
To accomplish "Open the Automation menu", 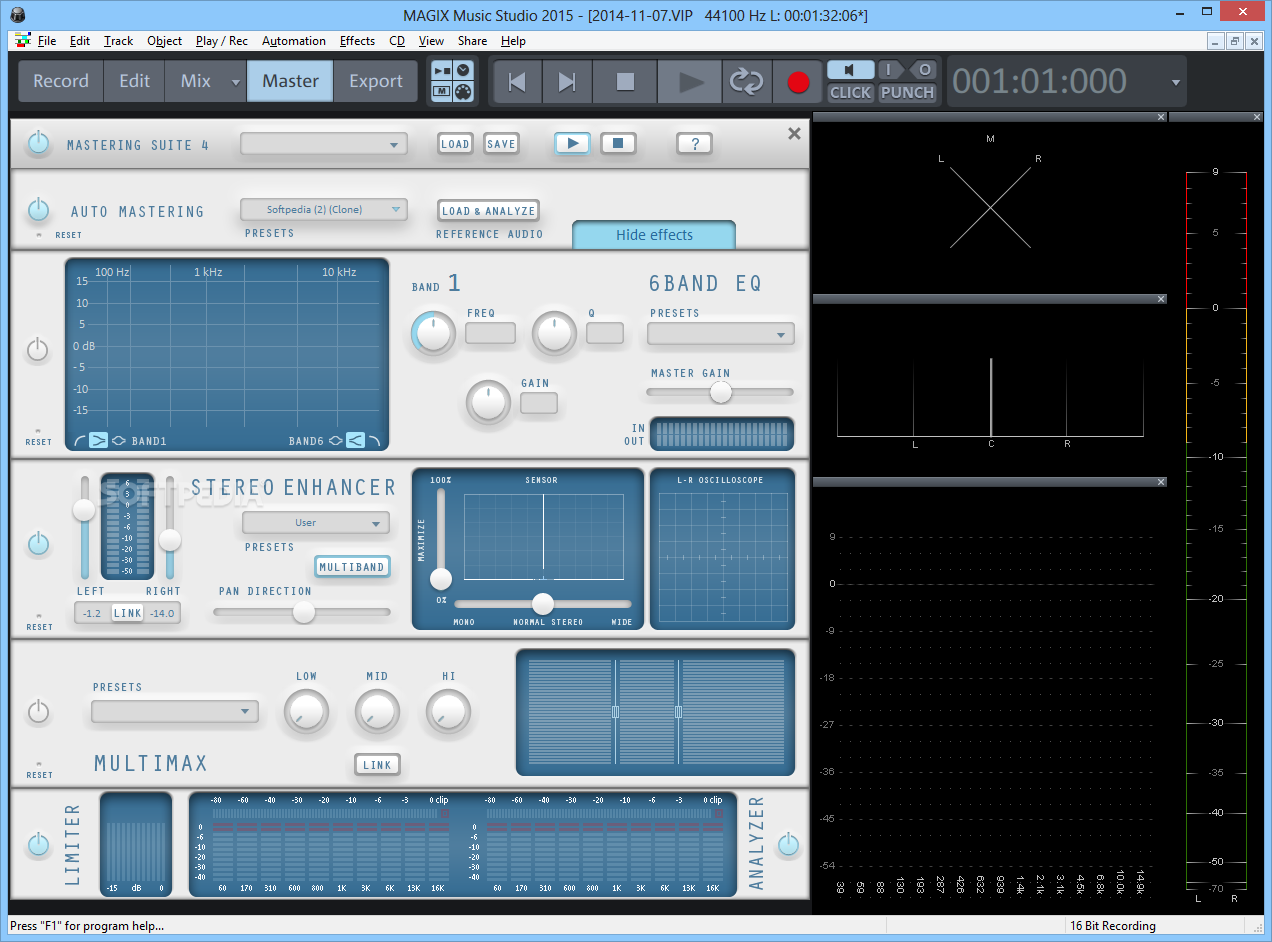I will coord(293,41).
